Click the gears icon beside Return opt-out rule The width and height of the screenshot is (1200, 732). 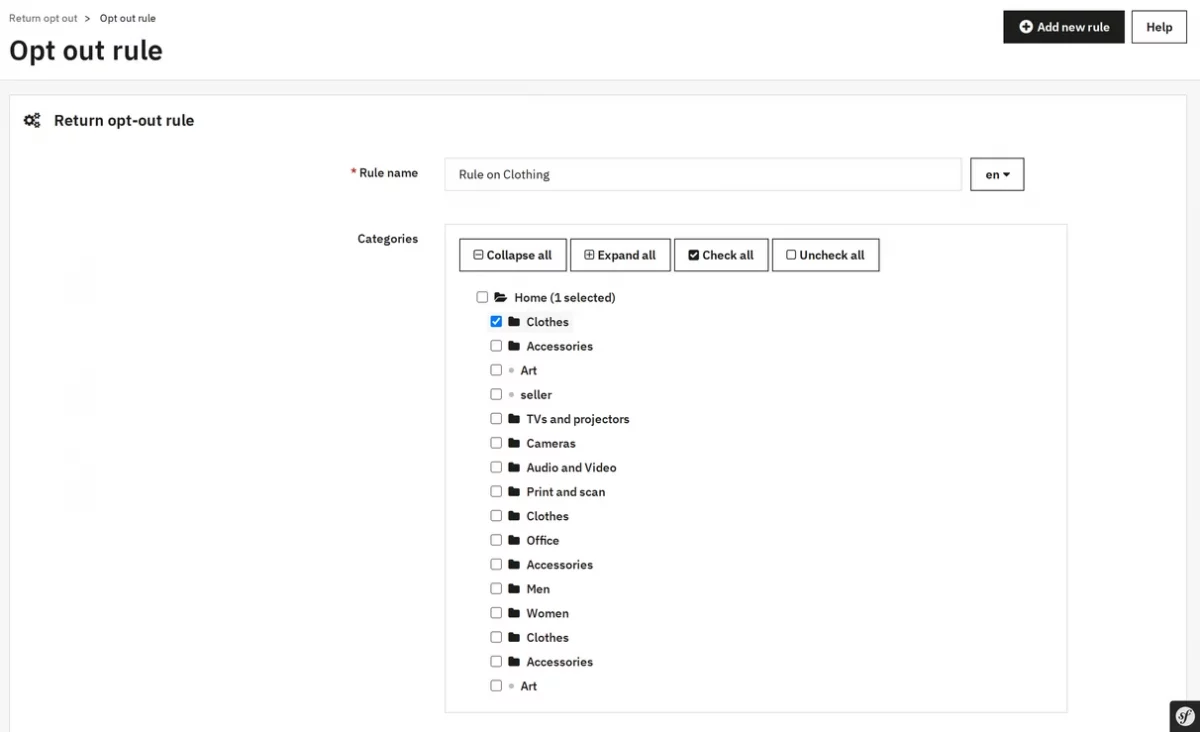pyautogui.click(x=32, y=121)
